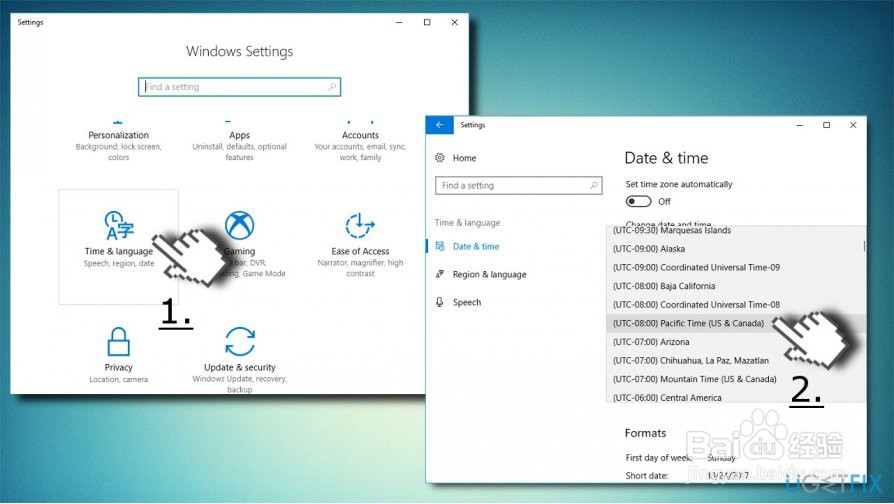Click the Date & time page heading
The width and height of the screenshot is (894, 504).
(667, 158)
